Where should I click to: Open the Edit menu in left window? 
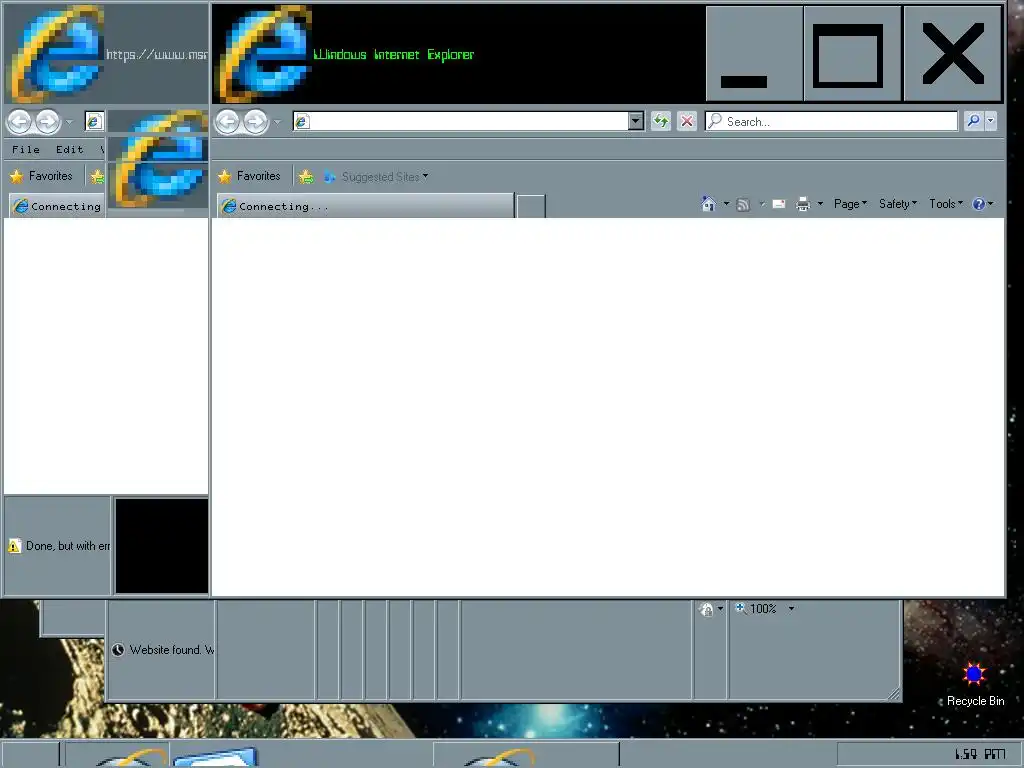[70, 150]
